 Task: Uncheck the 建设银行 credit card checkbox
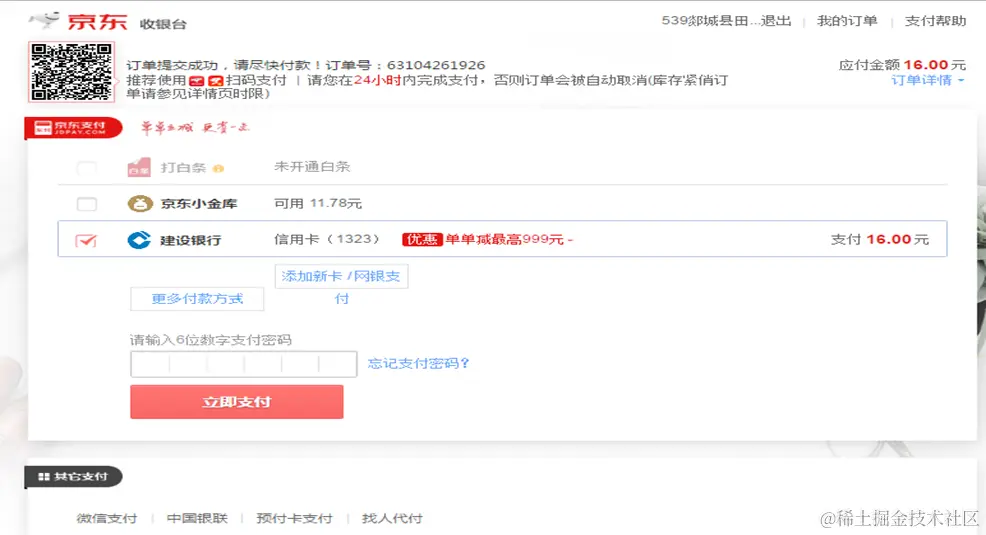pos(86,240)
